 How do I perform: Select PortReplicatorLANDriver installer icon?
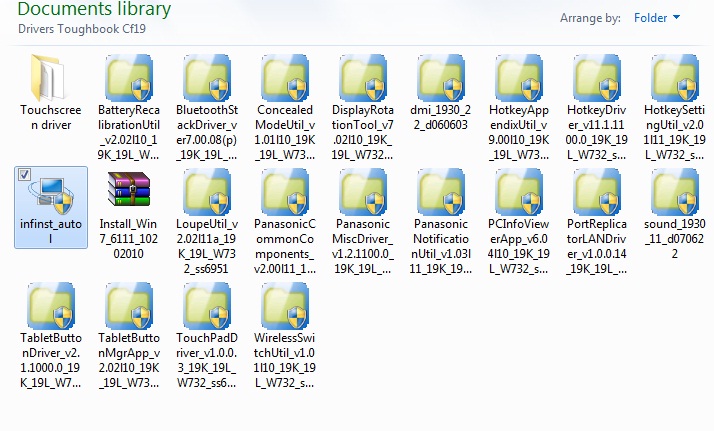tap(597, 192)
